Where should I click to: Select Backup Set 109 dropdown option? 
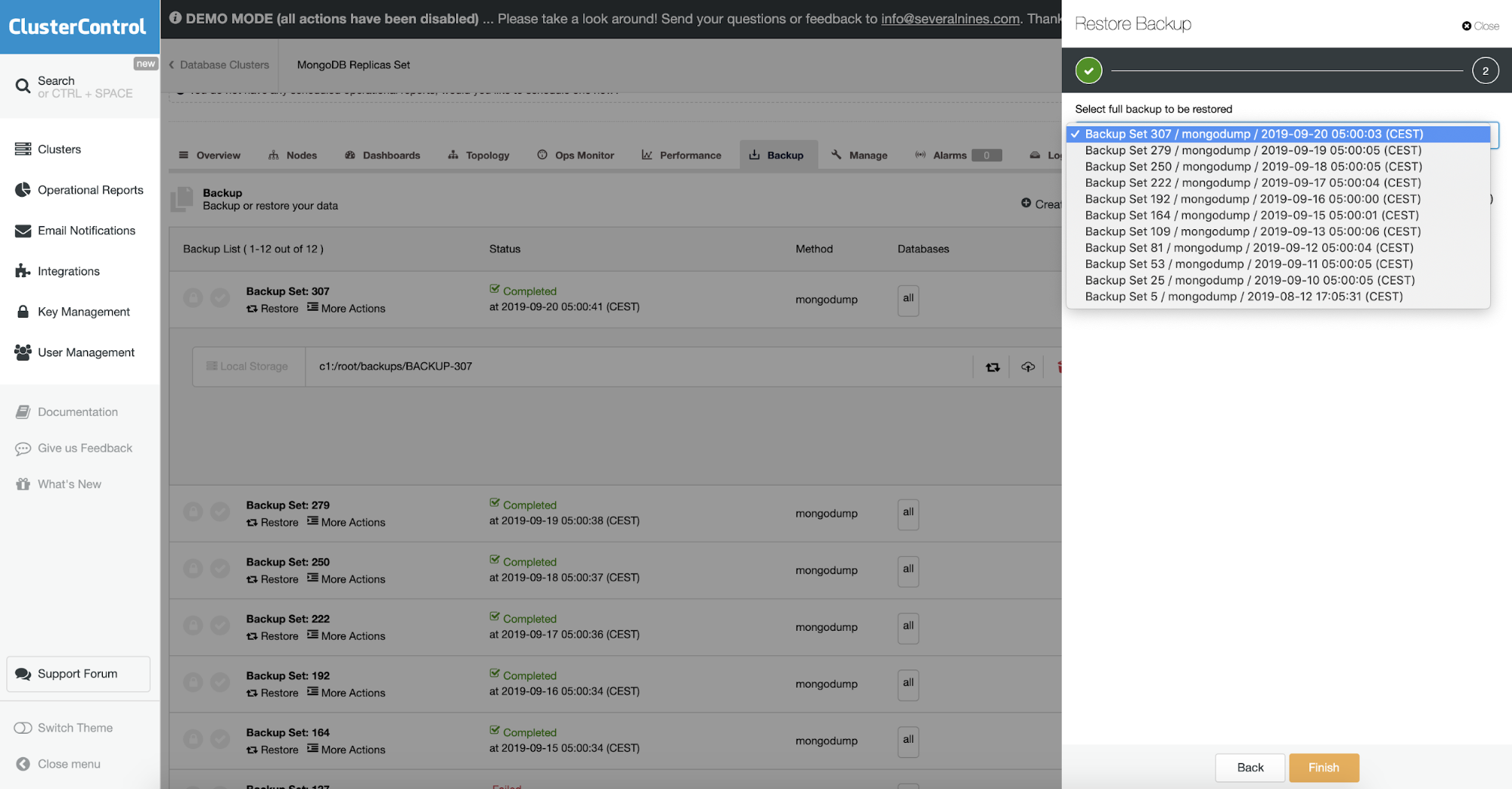click(1278, 231)
